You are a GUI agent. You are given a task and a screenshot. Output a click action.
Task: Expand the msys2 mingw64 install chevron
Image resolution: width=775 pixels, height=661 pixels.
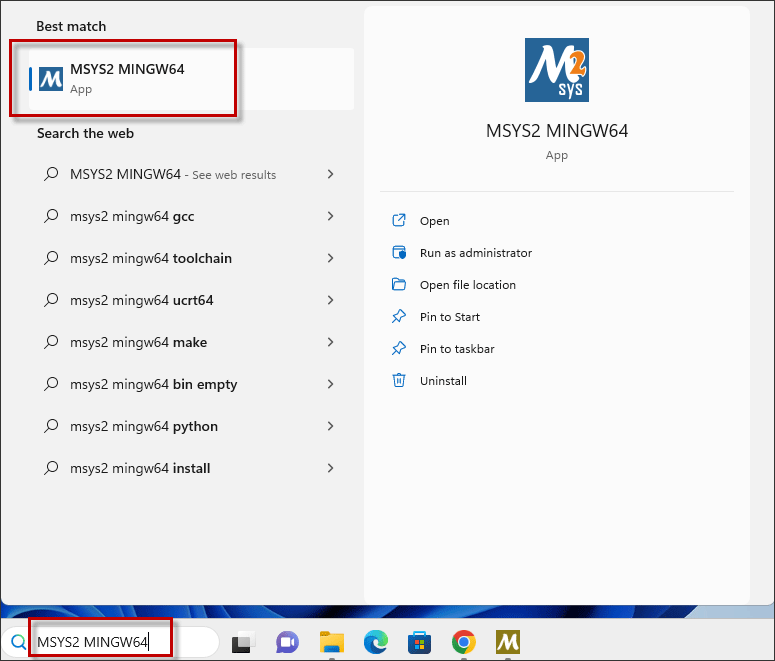coord(331,468)
